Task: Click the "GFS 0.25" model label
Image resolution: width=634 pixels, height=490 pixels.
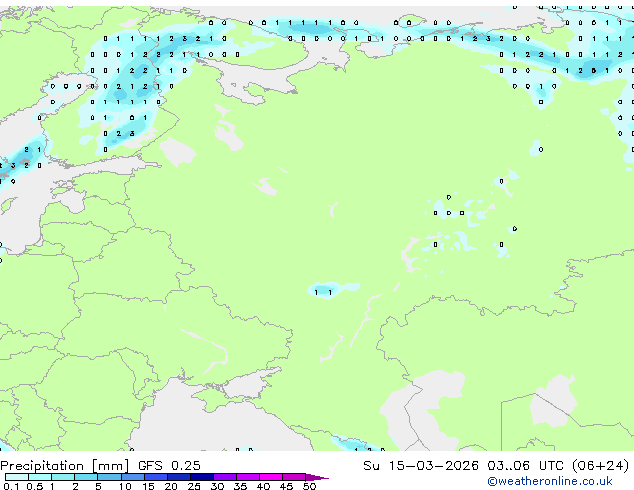Action: 169,466
